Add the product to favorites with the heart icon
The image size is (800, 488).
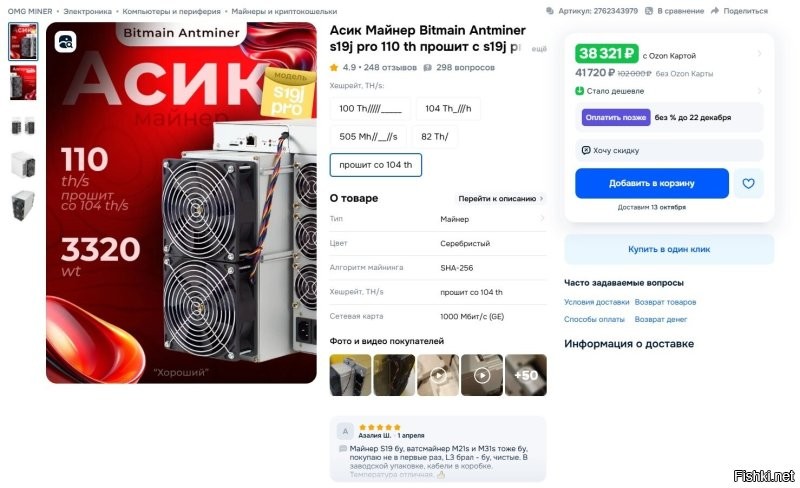click(748, 184)
